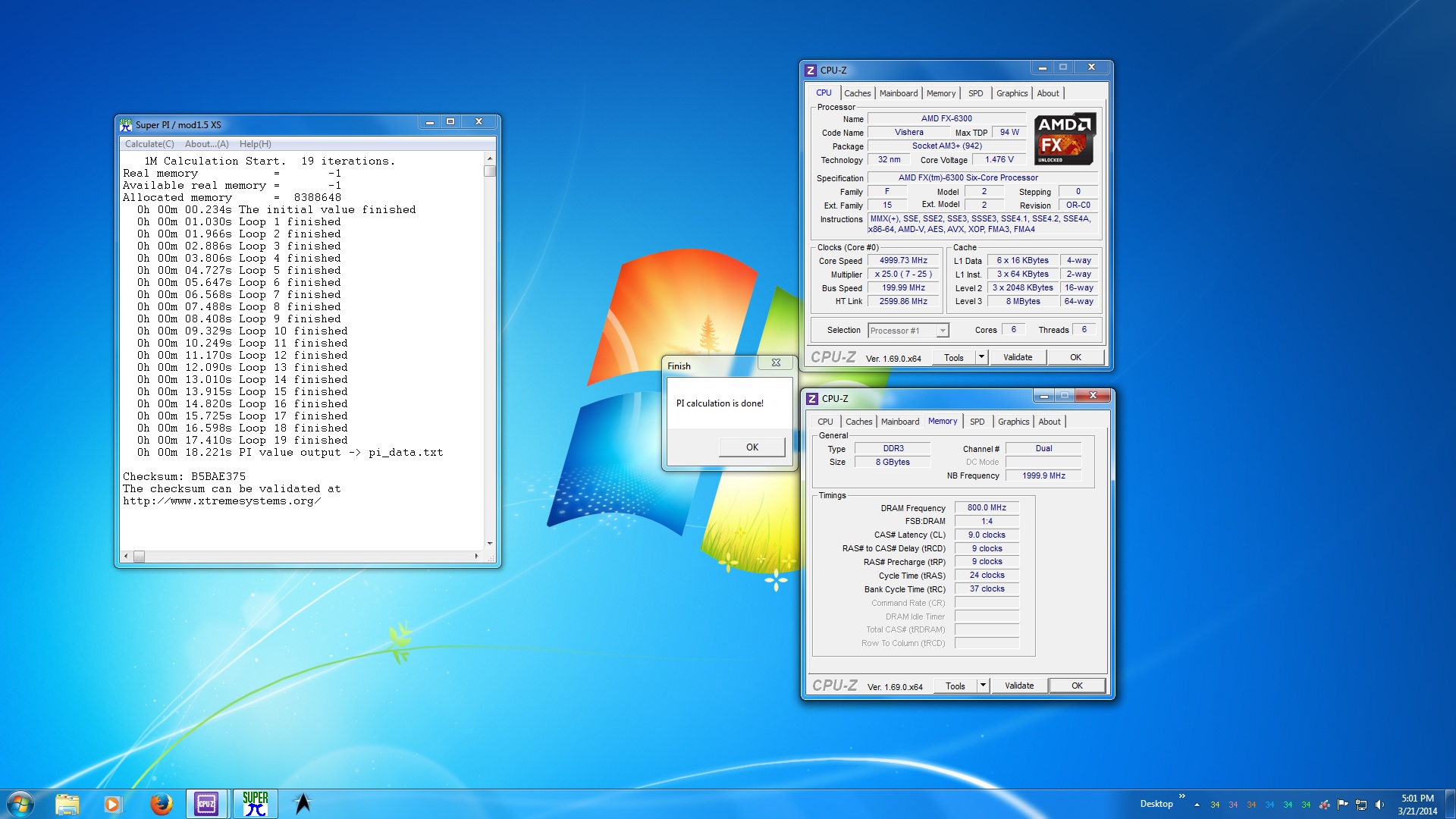Switch to Mainboard tab in bottom CPU-Z
Image resolution: width=1456 pixels, height=819 pixels.
point(900,422)
